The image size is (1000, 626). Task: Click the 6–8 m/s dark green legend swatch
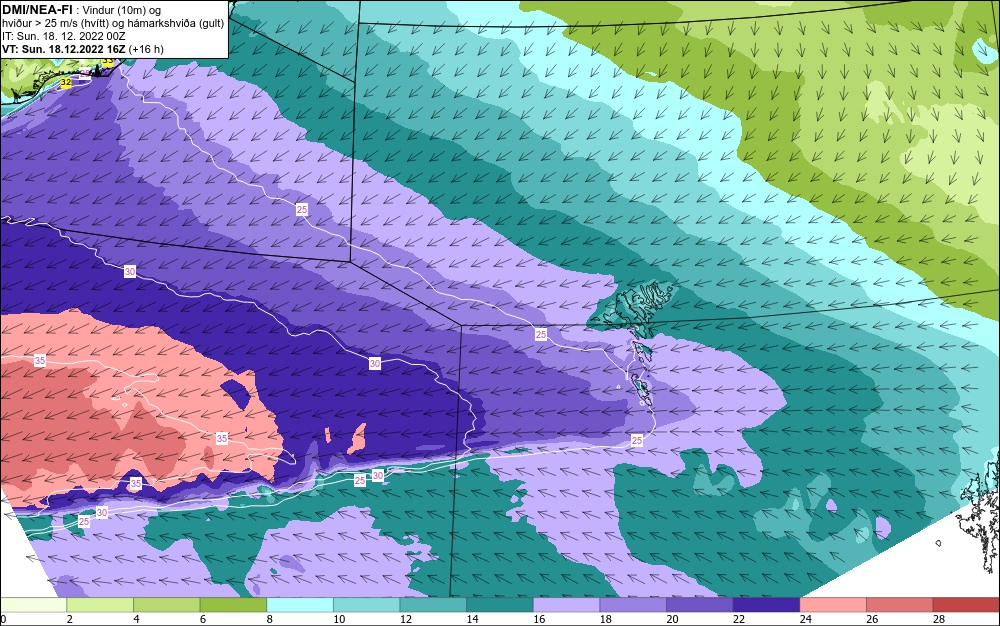[233, 605]
